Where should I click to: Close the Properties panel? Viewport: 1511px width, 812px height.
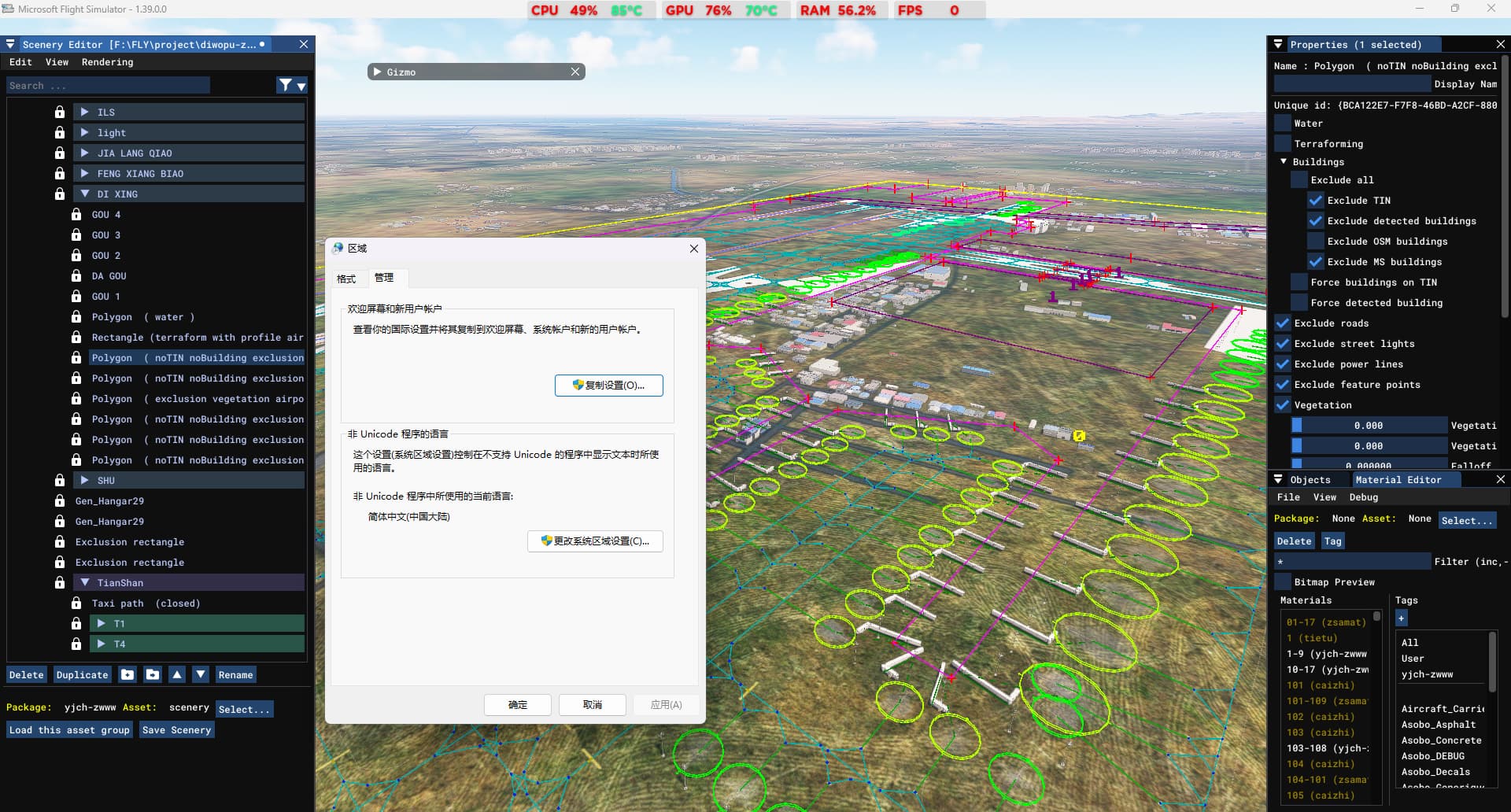[x=1500, y=45]
